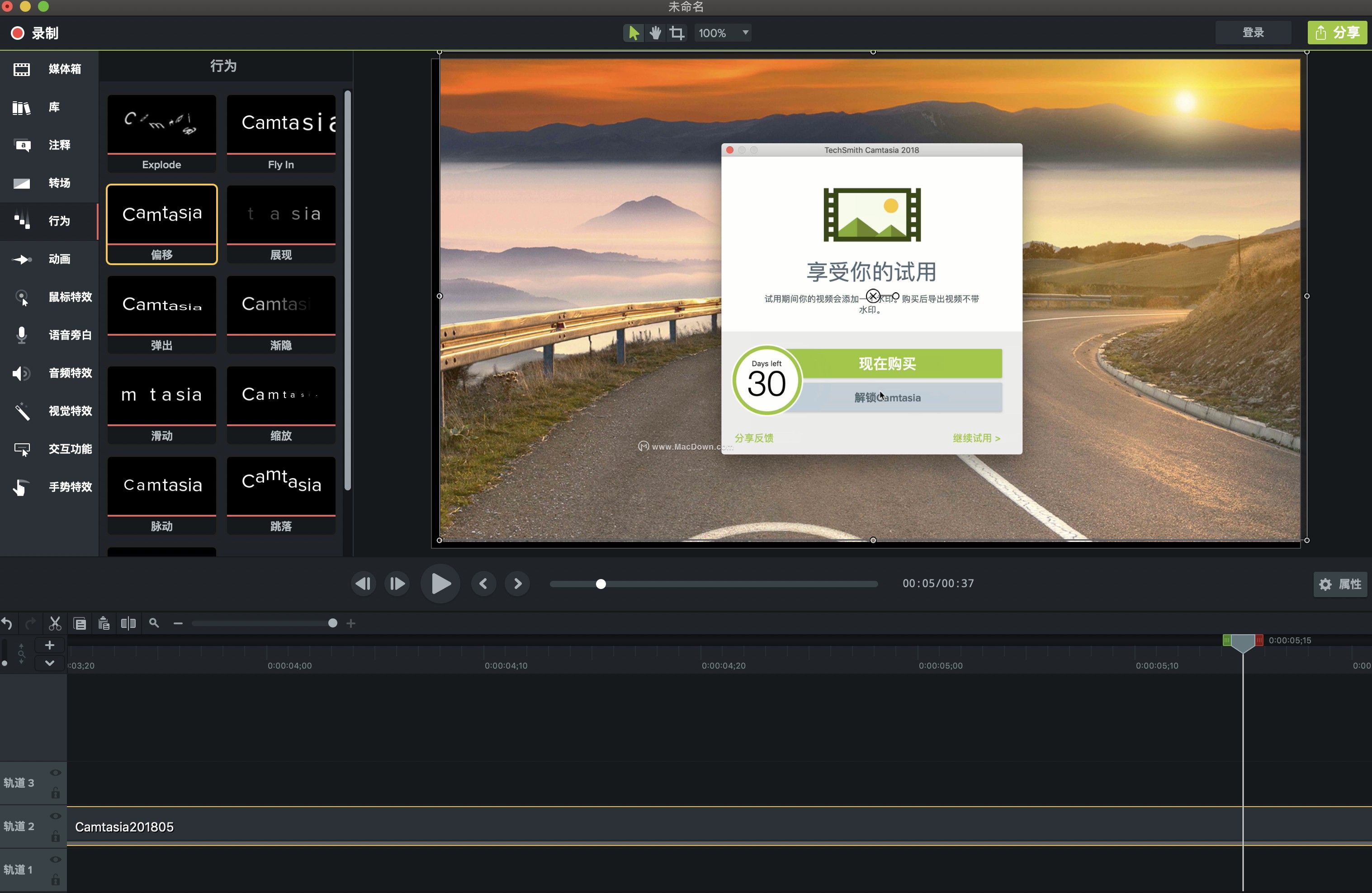1372x893 pixels.
Task: Toggle visibility eye for 轨道 1
Action: (55, 859)
